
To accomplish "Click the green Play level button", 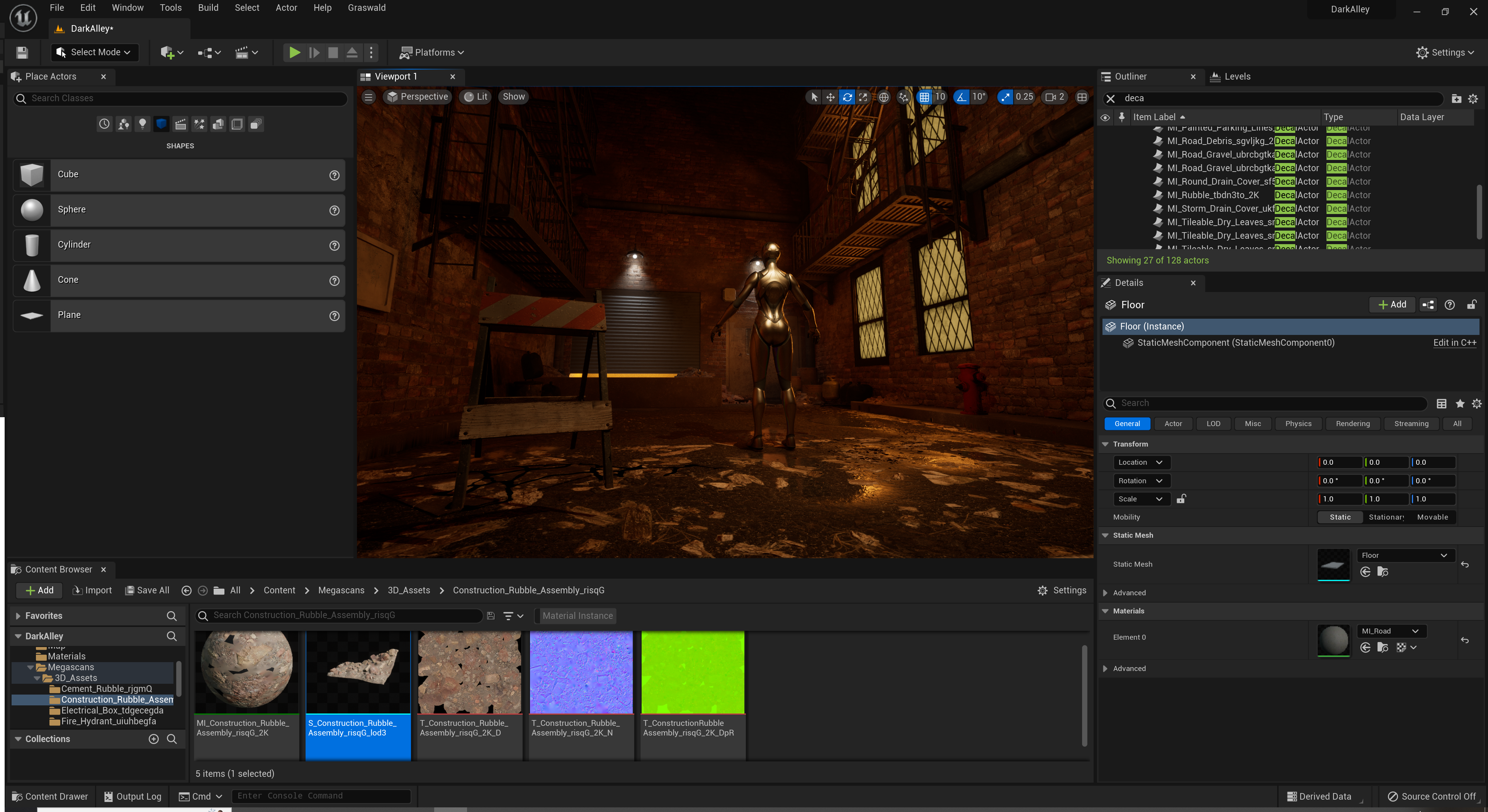I will click(x=294, y=53).
